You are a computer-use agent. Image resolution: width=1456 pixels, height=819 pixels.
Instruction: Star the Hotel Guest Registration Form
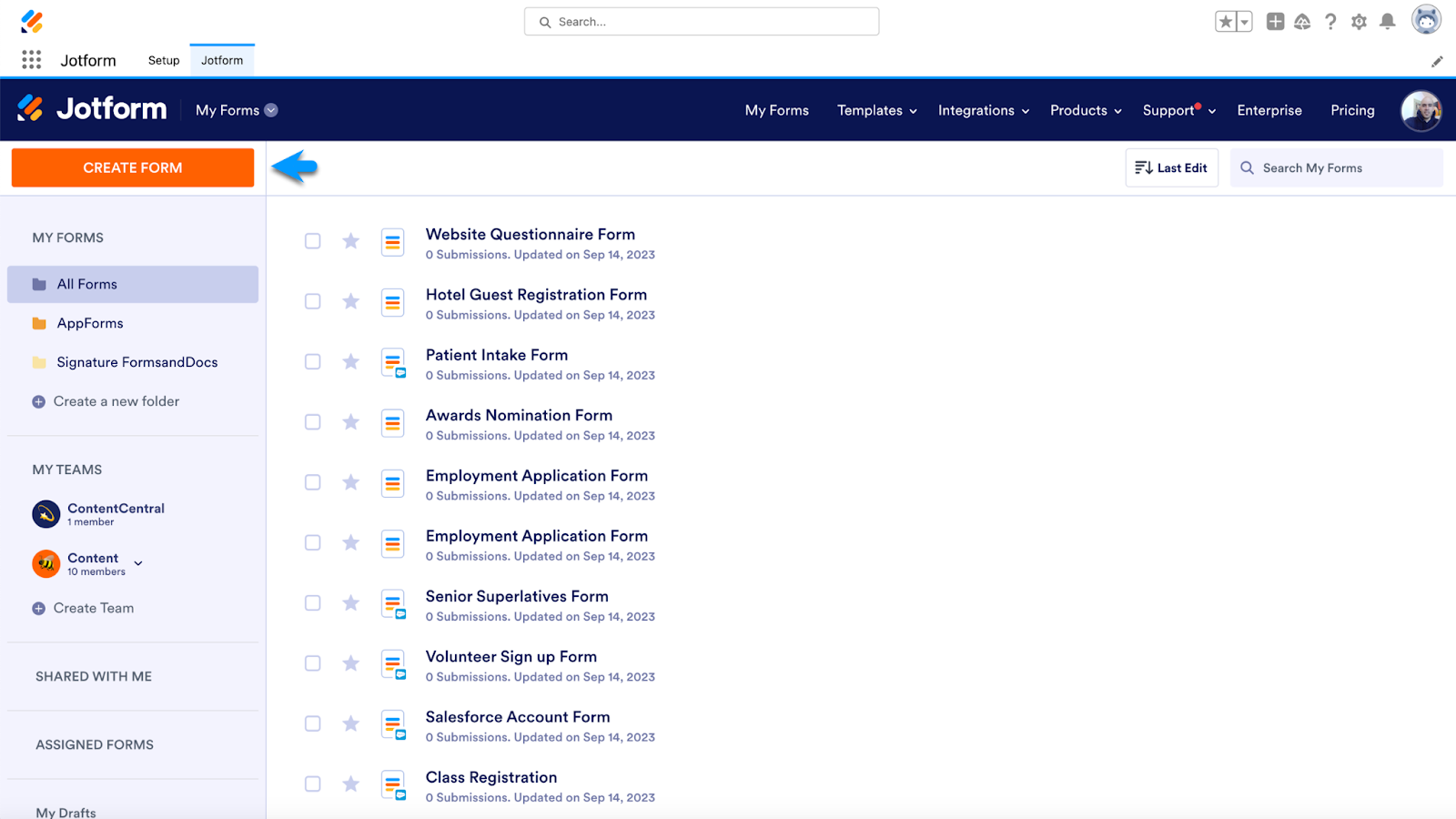(x=350, y=301)
